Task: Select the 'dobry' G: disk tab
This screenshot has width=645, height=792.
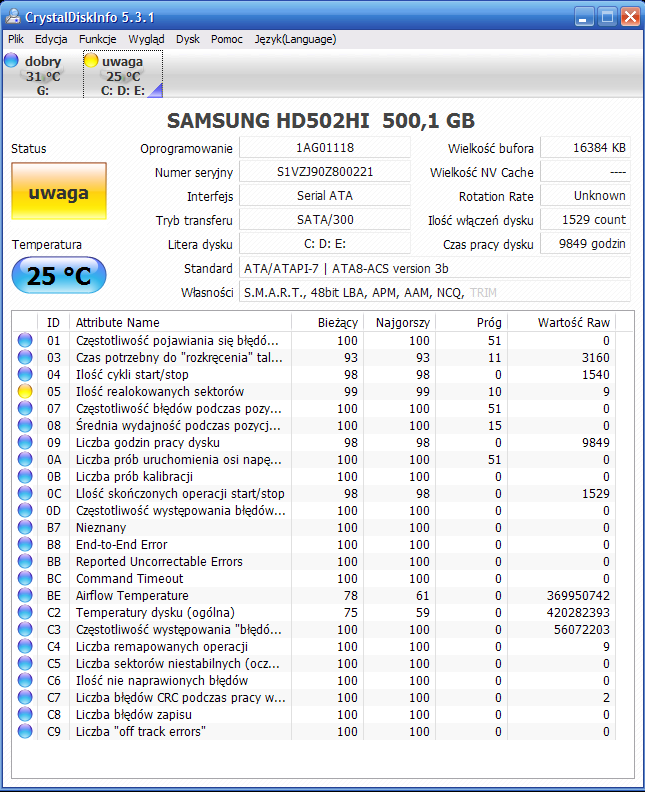Action: (x=43, y=75)
